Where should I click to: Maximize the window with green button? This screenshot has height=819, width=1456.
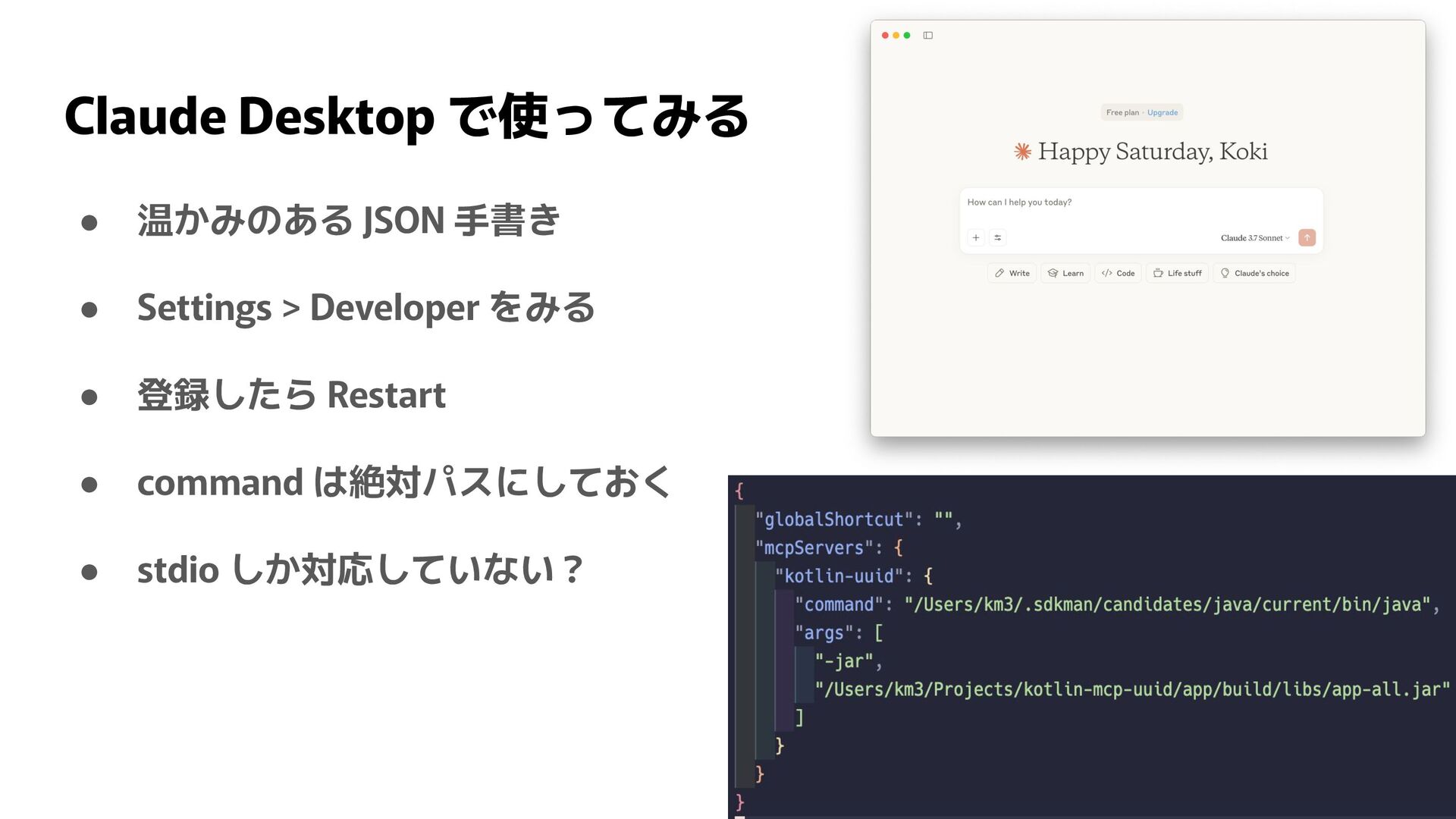tap(907, 36)
